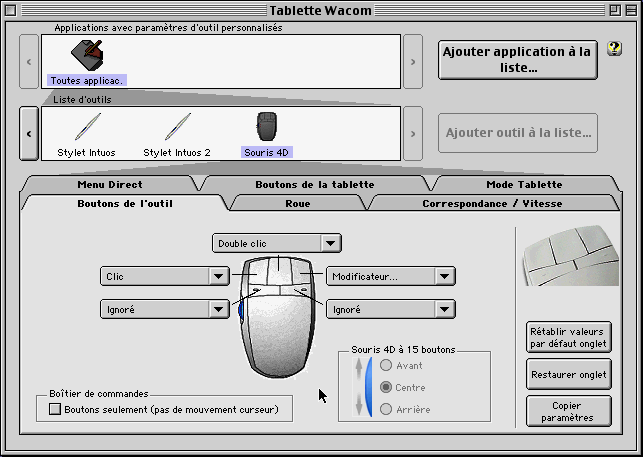Click the mouse button close-up preview image

(x=570, y=256)
